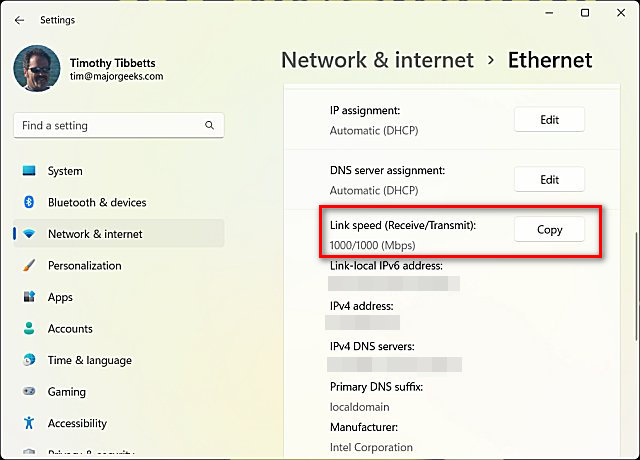Click the Bluetooth & devices icon
Image resolution: width=640 pixels, height=460 pixels.
pos(29,202)
